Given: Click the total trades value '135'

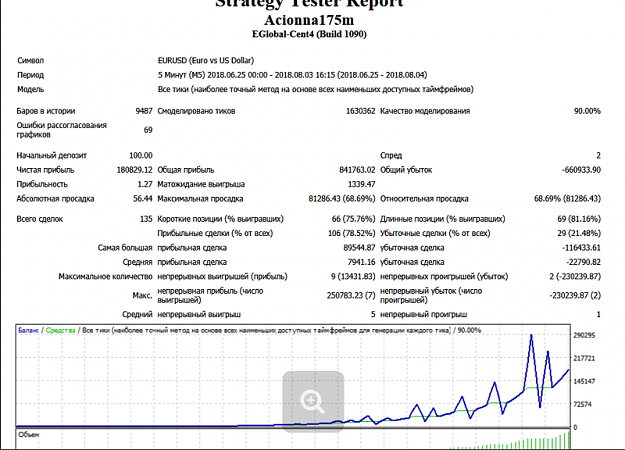Looking at the screenshot, I should coord(146,219).
